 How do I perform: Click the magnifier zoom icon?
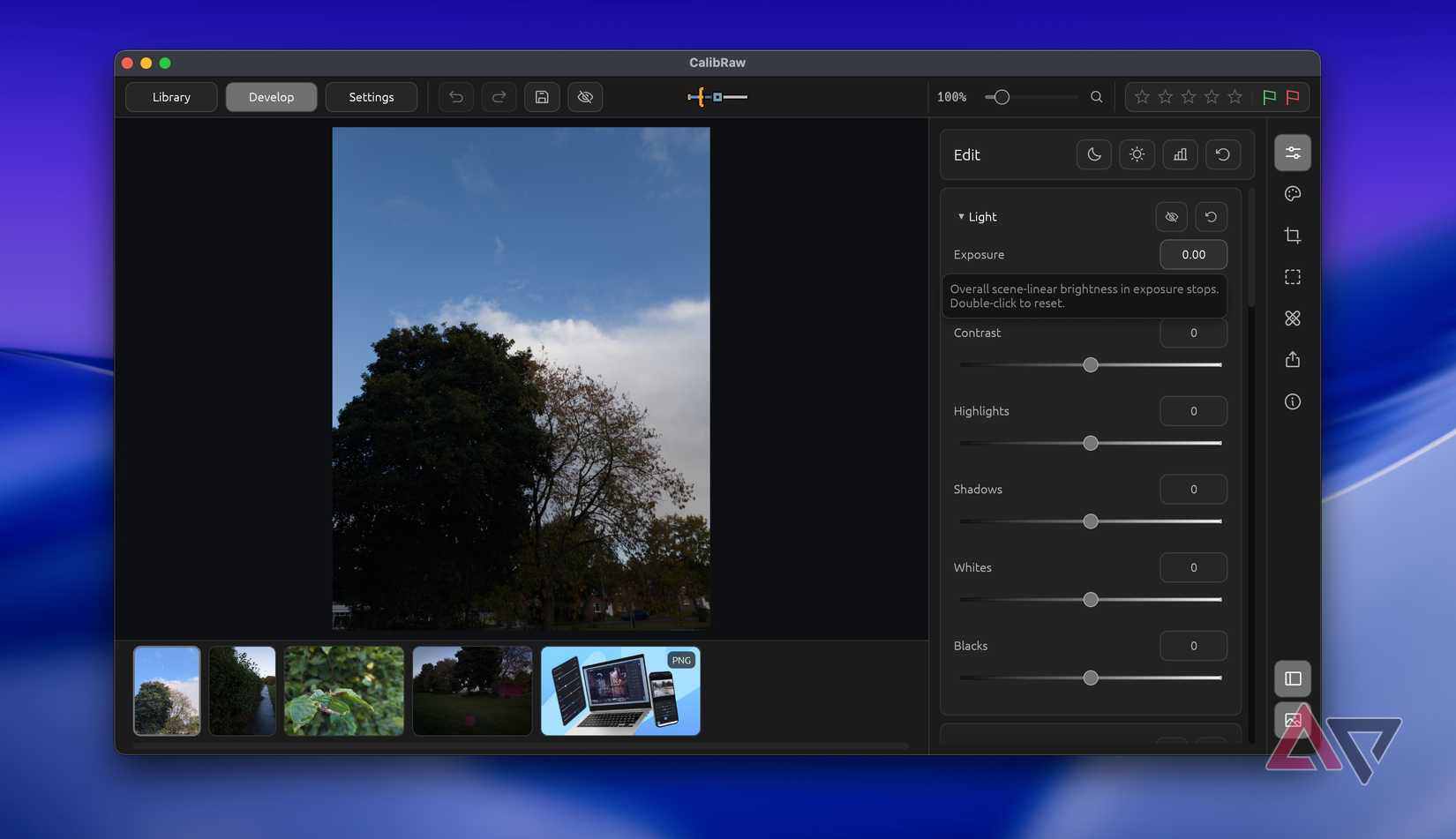[x=1096, y=97]
